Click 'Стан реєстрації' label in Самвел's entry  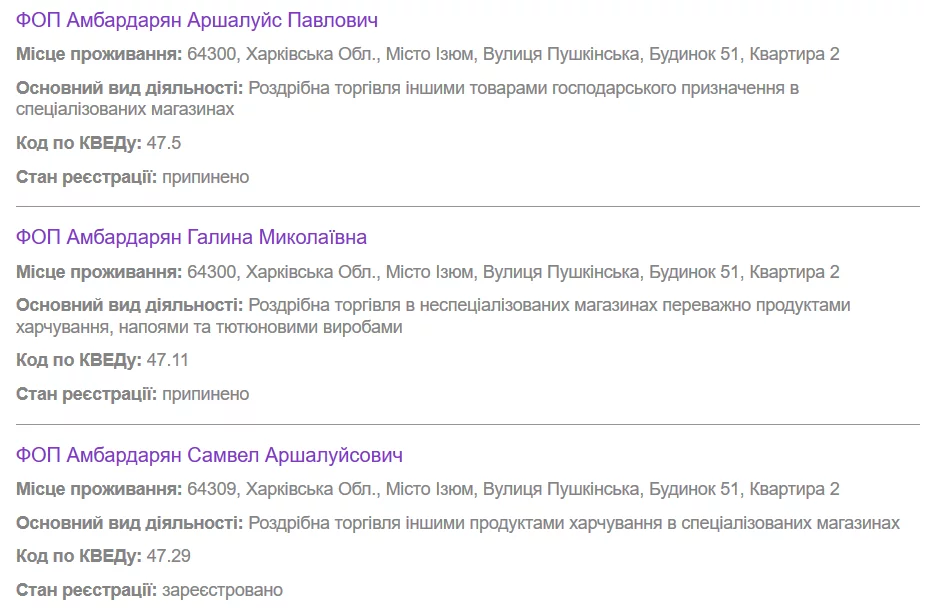pos(87,590)
